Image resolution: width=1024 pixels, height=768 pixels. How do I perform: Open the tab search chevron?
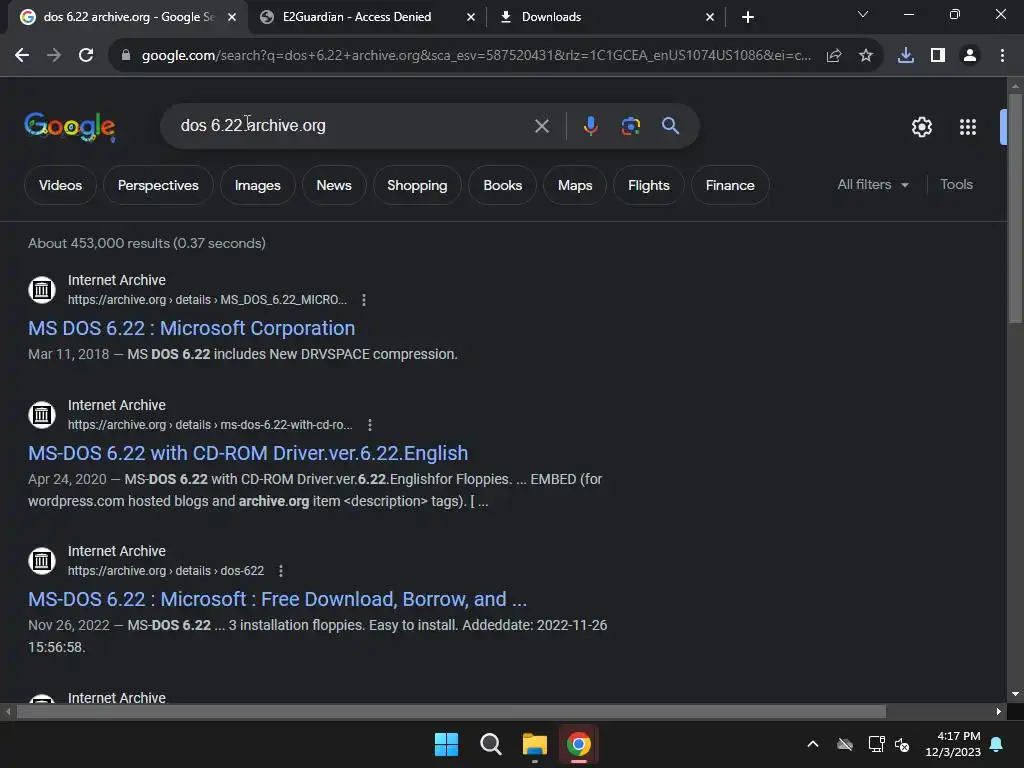(863, 14)
